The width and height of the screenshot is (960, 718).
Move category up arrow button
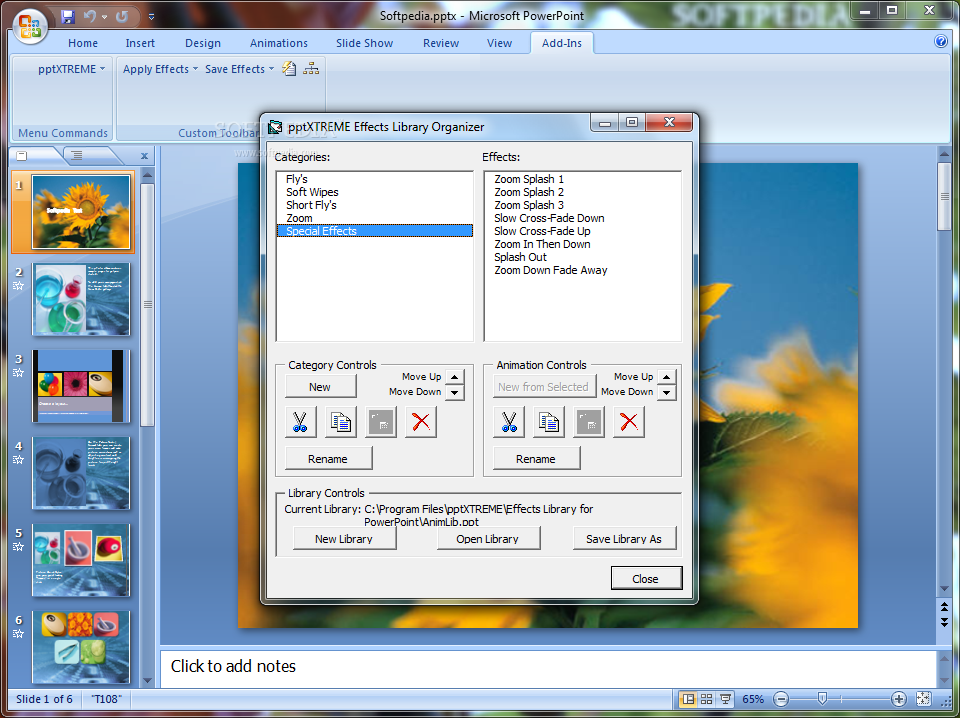tap(454, 377)
